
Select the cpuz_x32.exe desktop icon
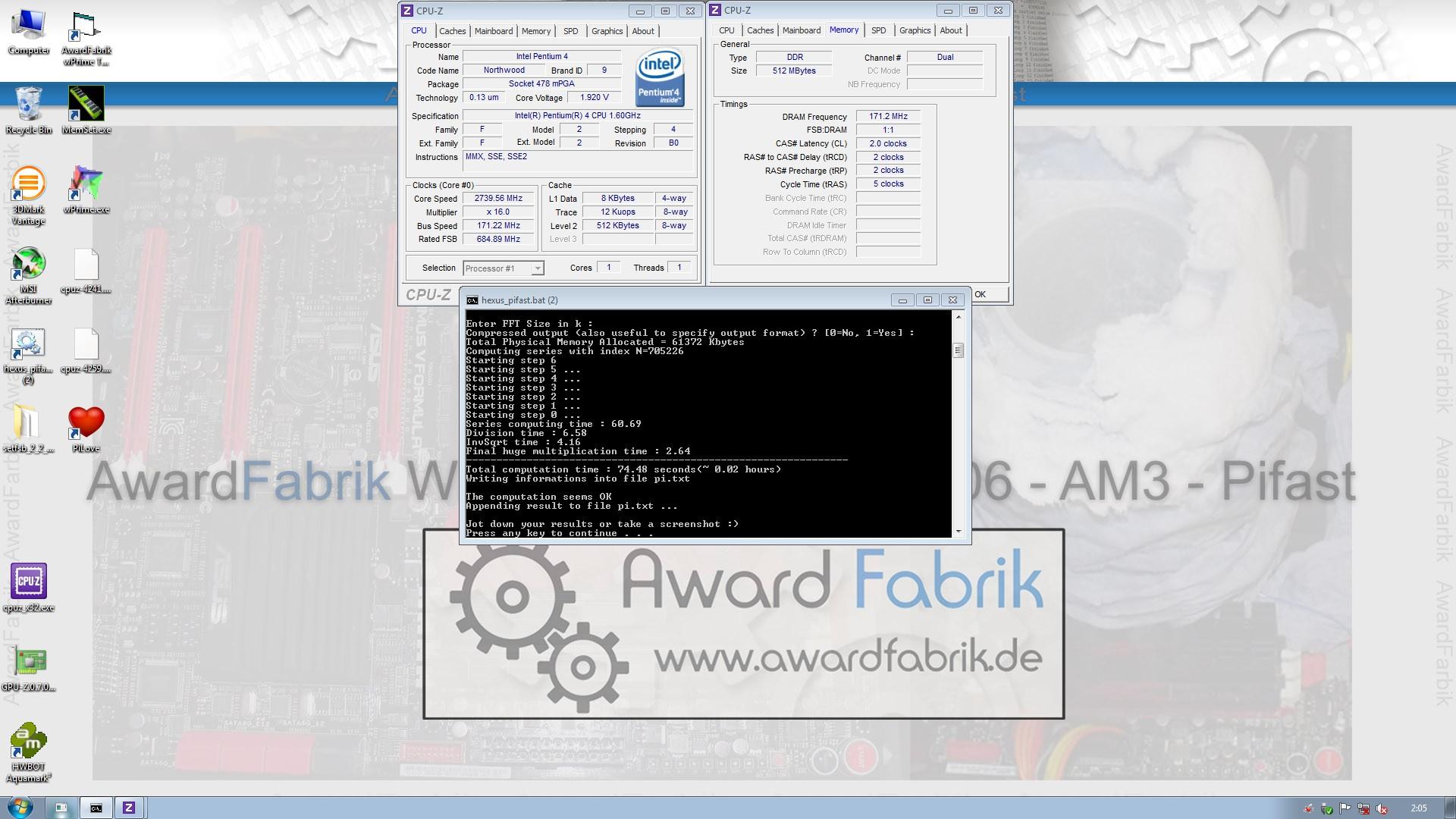pos(29,588)
